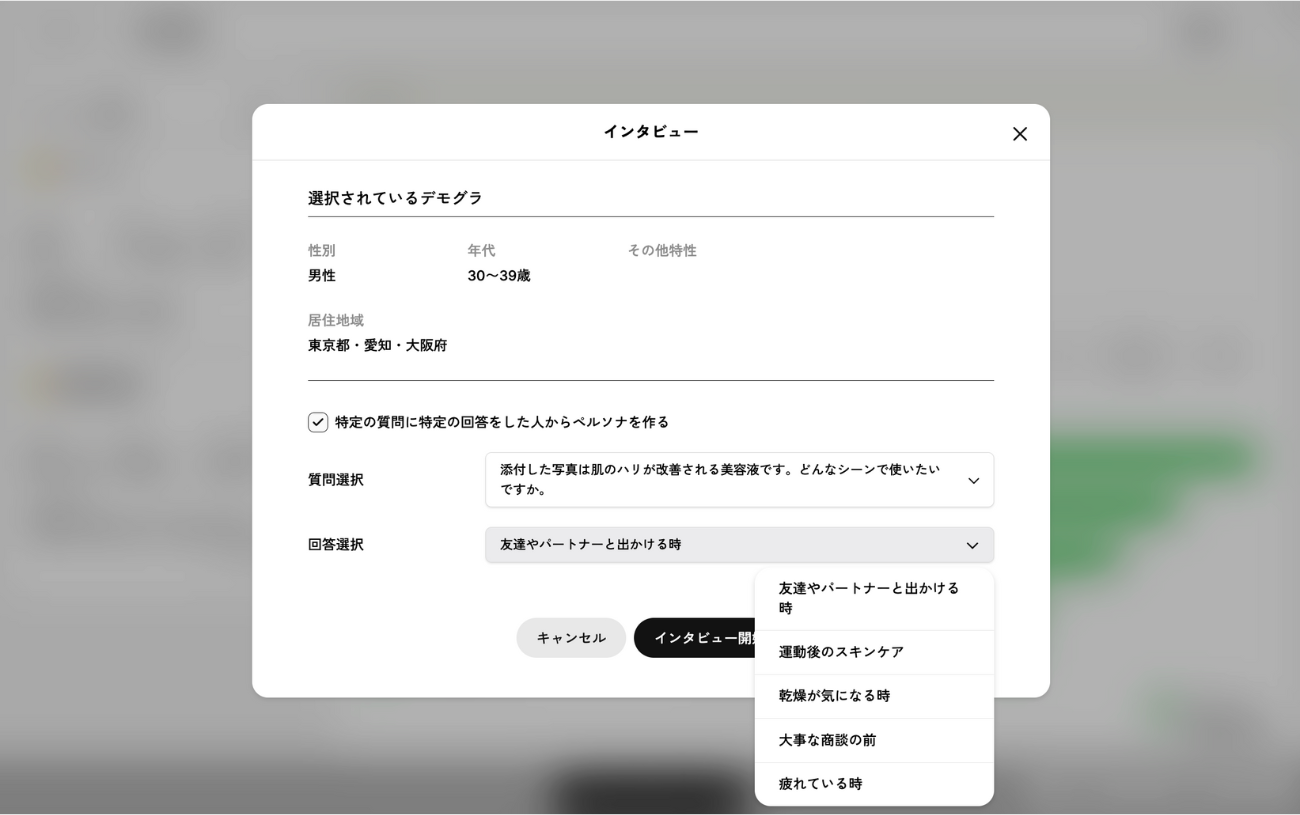Close the インタビュー dialog with the X icon
The width and height of the screenshot is (1300, 815).
click(1019, 134)
